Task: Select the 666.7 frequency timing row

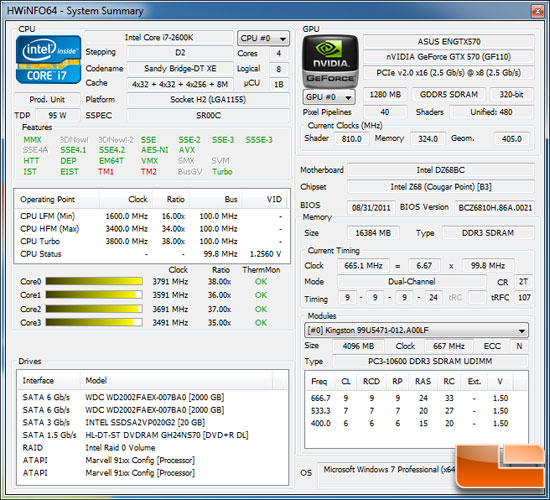Action: pyautogui.click(x=416, y=398)
